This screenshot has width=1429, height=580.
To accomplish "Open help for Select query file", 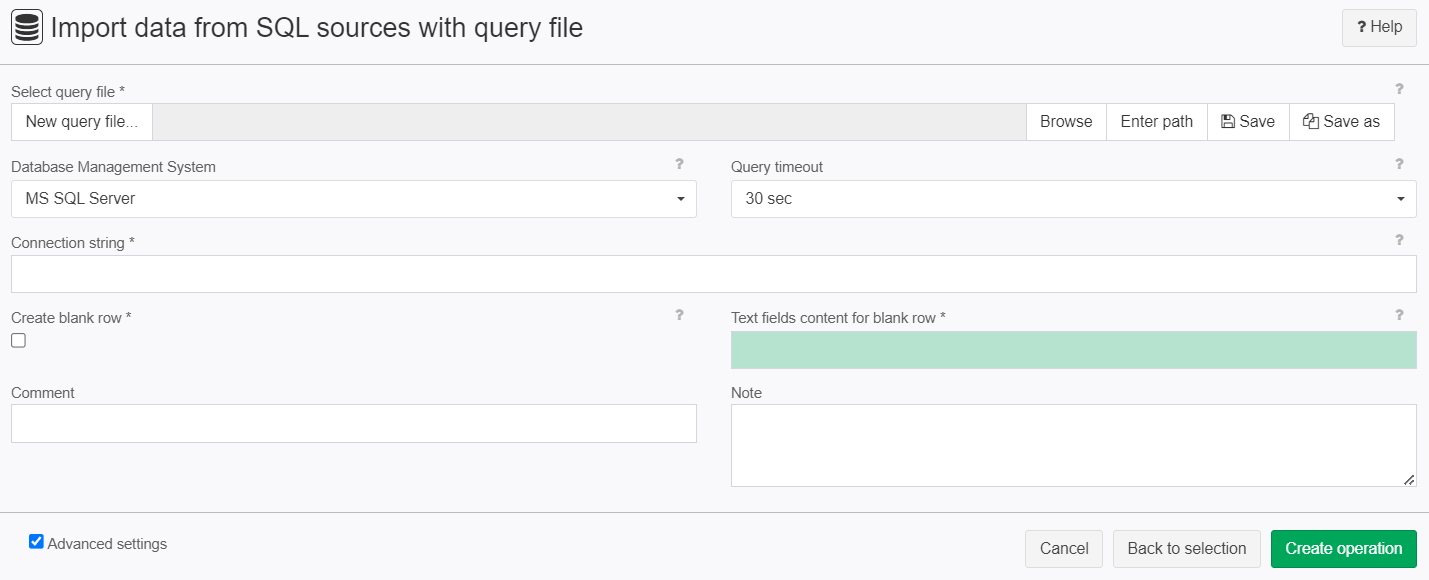I will pyautogui.click(x=1399, y=89).
